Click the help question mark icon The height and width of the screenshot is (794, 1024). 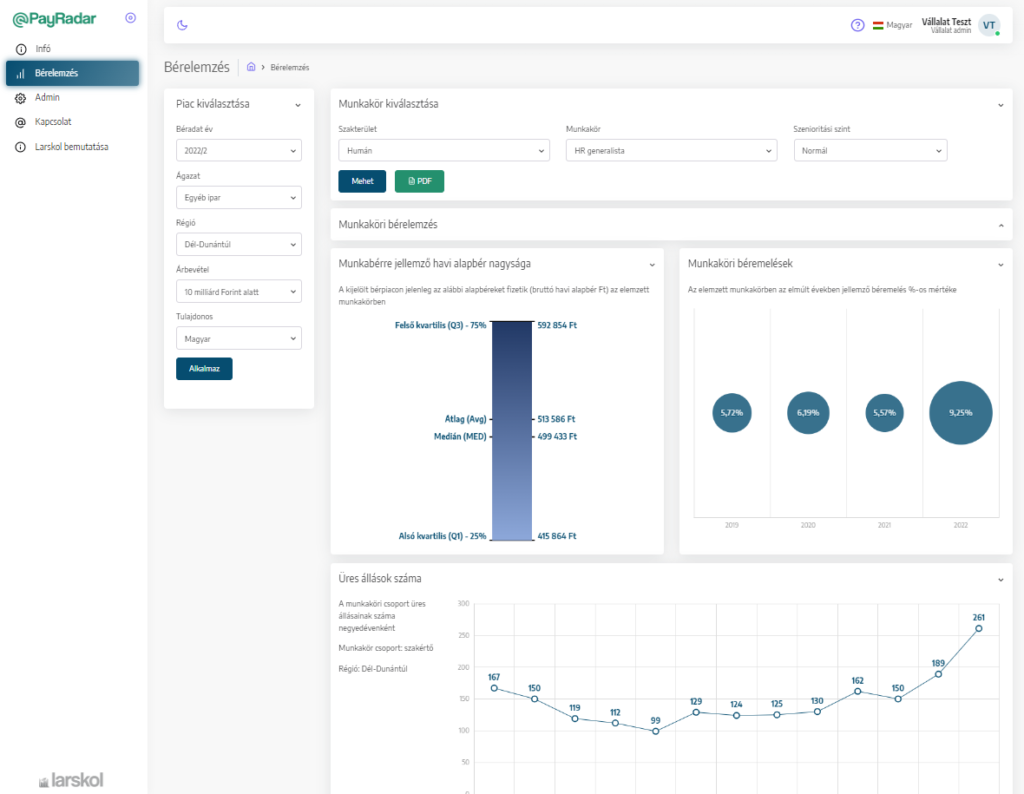coord(857,25)
